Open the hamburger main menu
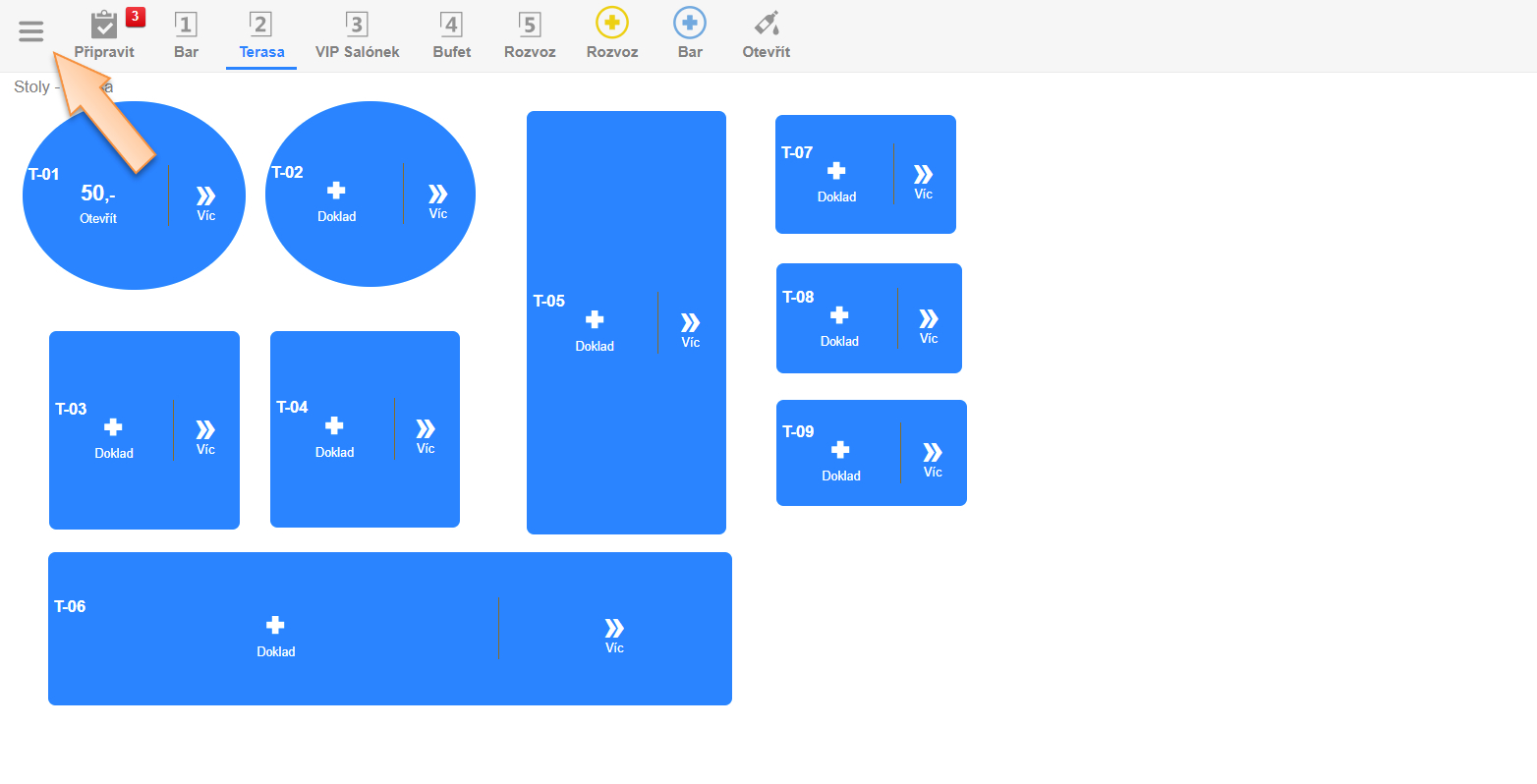The image size is (1537, 784). pos(31,31)
